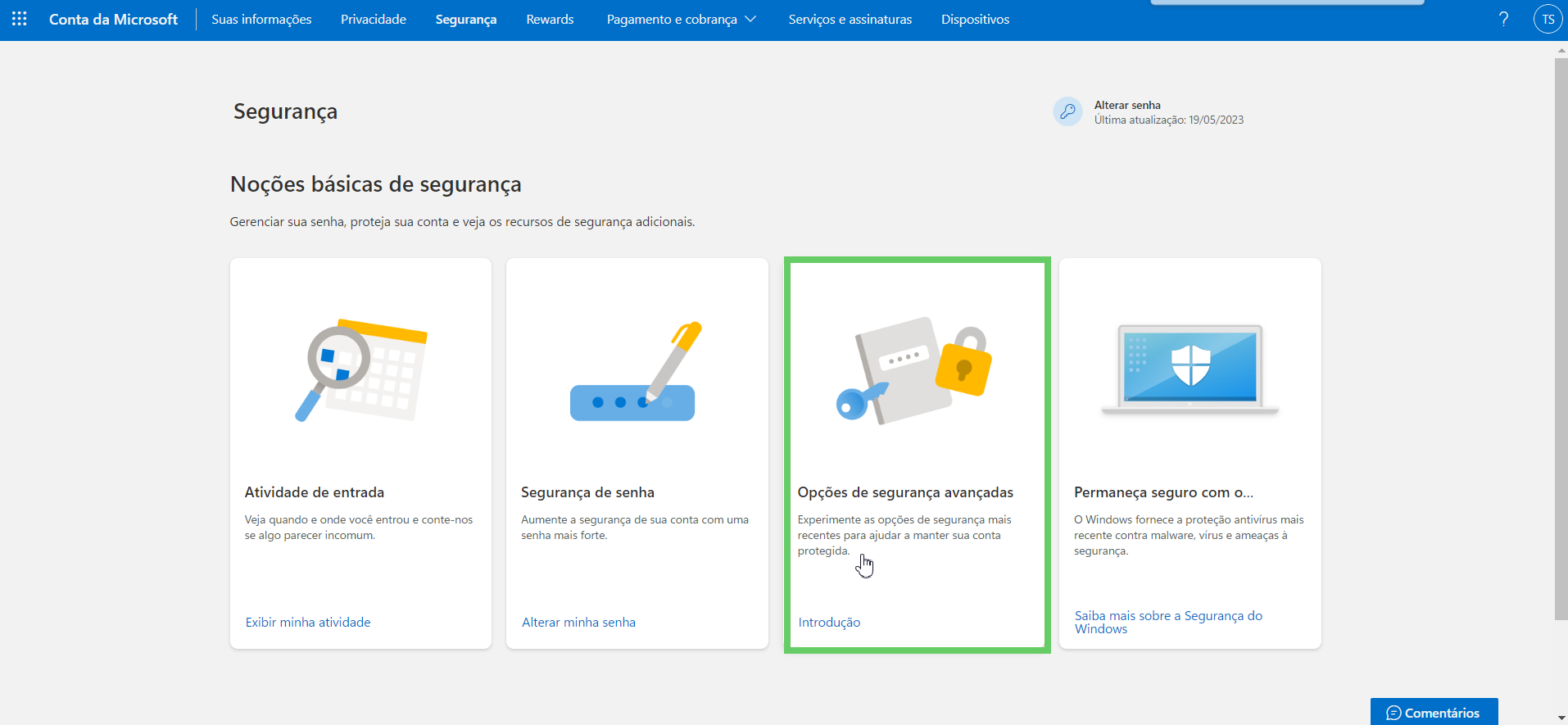Click the help question mark icon
Screen dimensions: 1568x725
point(1503,19)
